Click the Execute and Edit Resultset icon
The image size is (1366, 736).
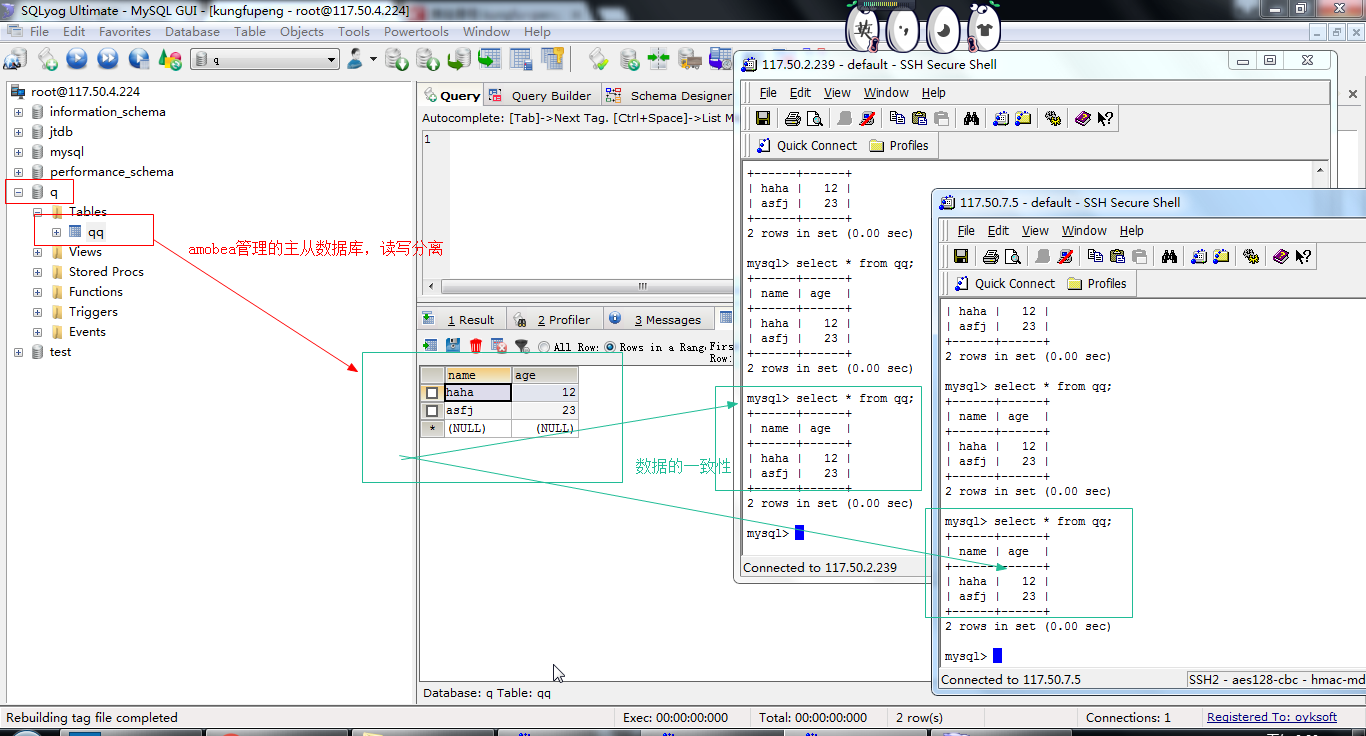[x=139, y=60]
